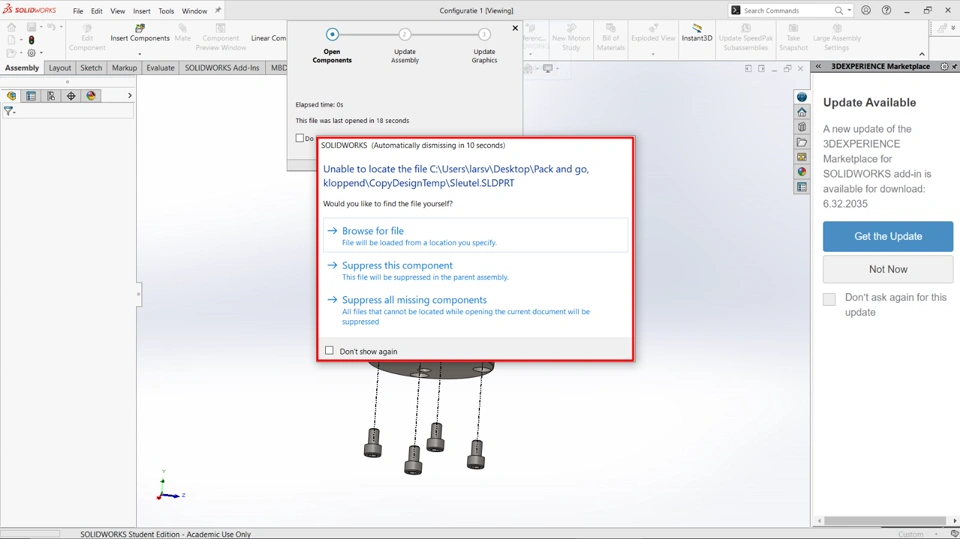Switch to the Markup tab
960x539 pixels.
click(124, 68)
